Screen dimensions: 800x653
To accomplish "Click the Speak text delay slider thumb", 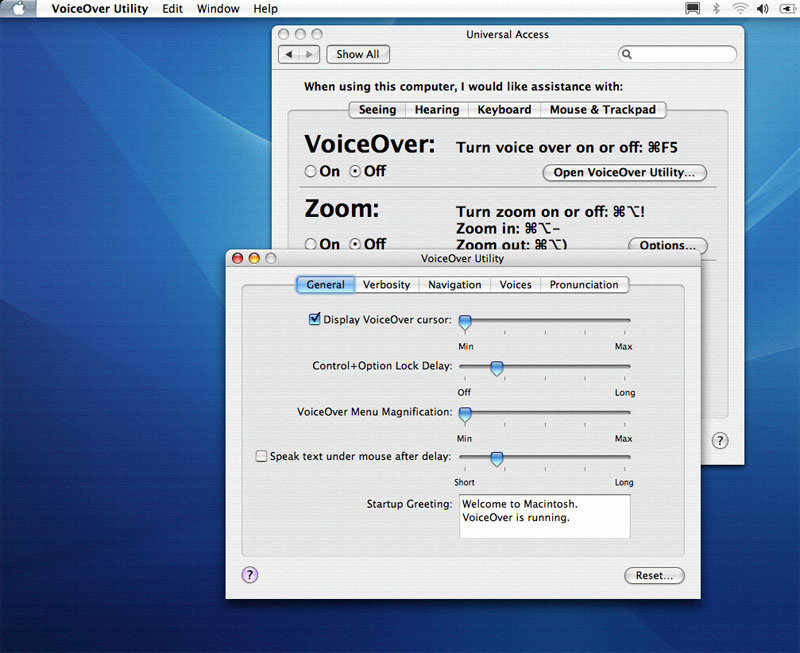I will click(496, 459).
